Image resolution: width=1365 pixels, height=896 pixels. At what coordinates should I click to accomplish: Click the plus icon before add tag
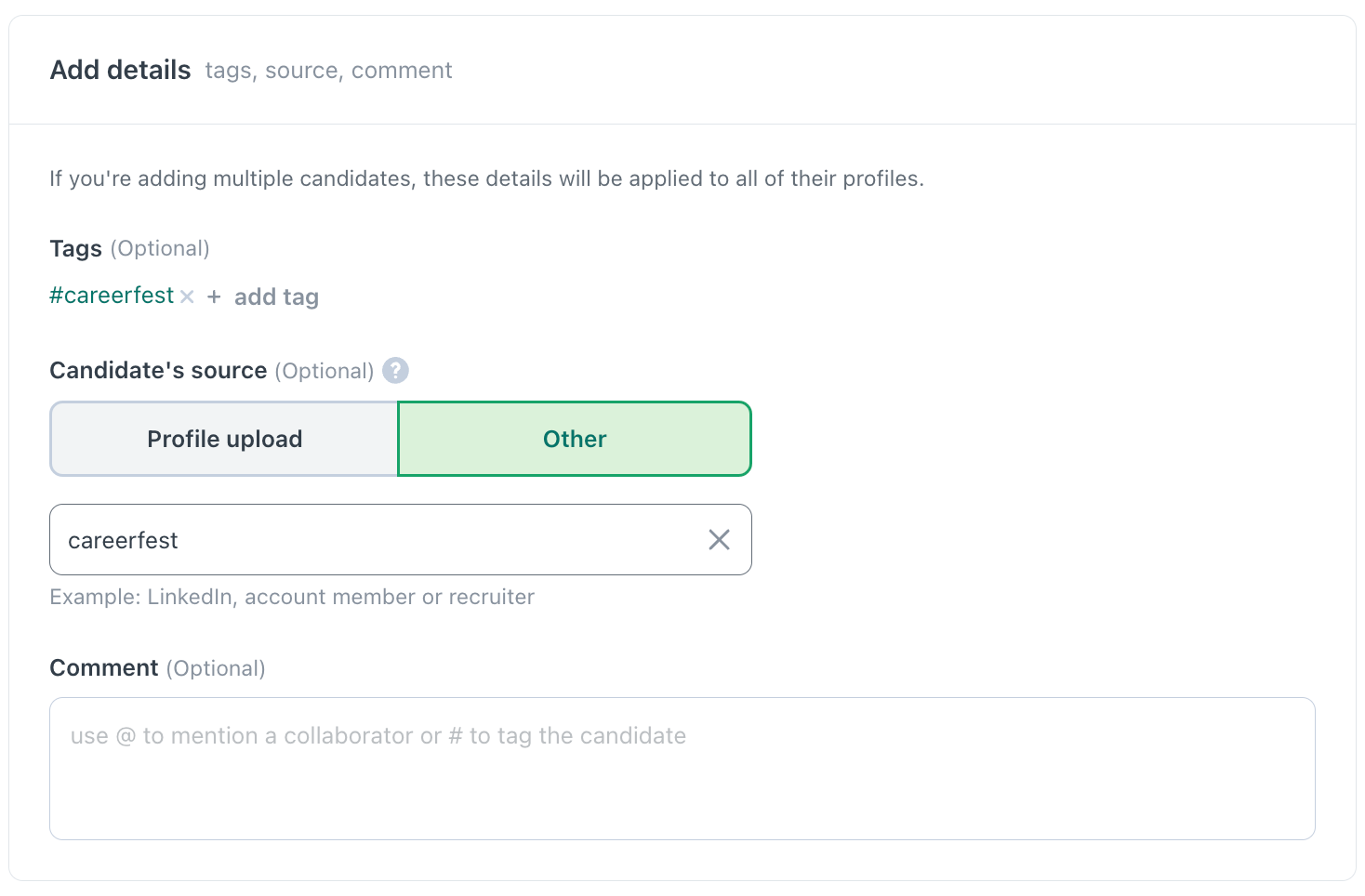[214, 296]
